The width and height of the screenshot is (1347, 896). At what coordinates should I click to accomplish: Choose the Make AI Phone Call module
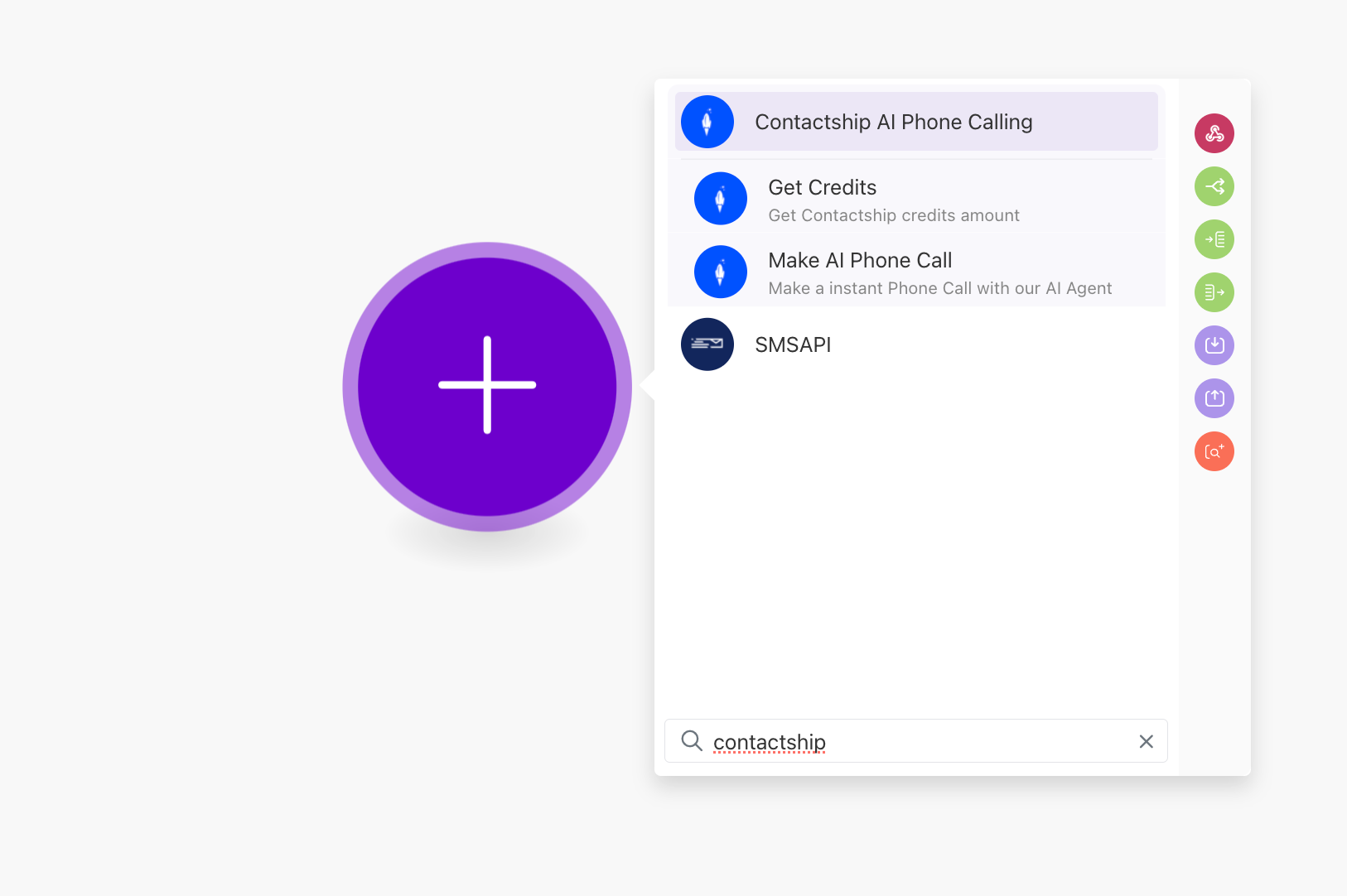pyautogui.click(x=916, y=272)
